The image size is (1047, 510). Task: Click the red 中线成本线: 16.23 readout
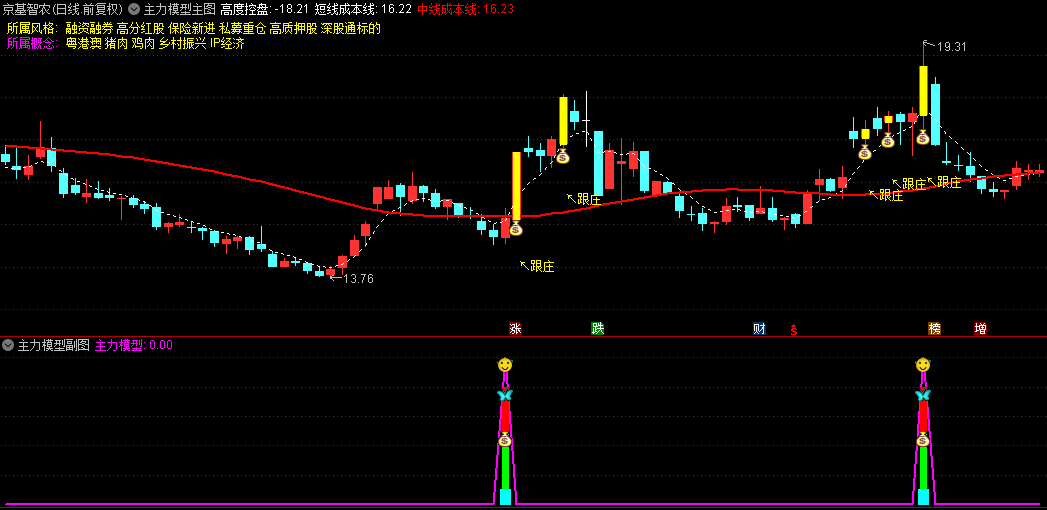click(465, 9)
